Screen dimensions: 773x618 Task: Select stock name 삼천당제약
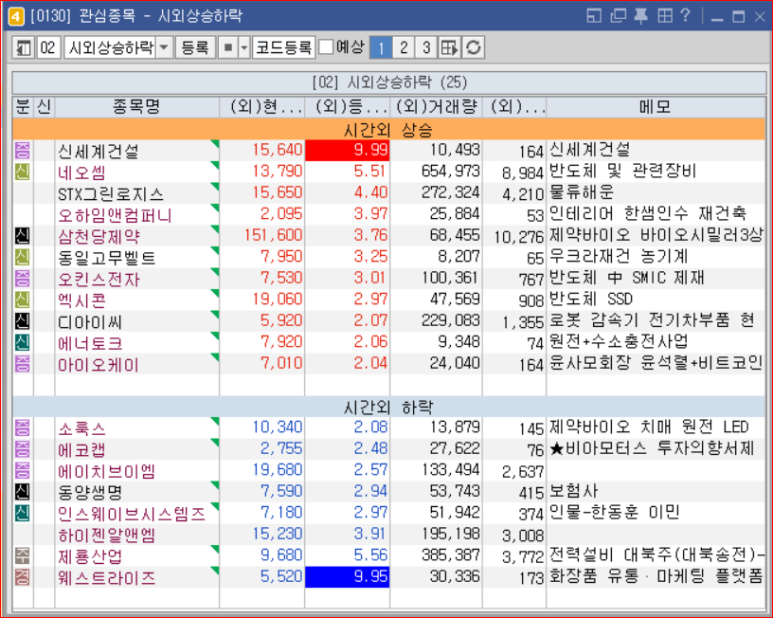tap(99, 237)
